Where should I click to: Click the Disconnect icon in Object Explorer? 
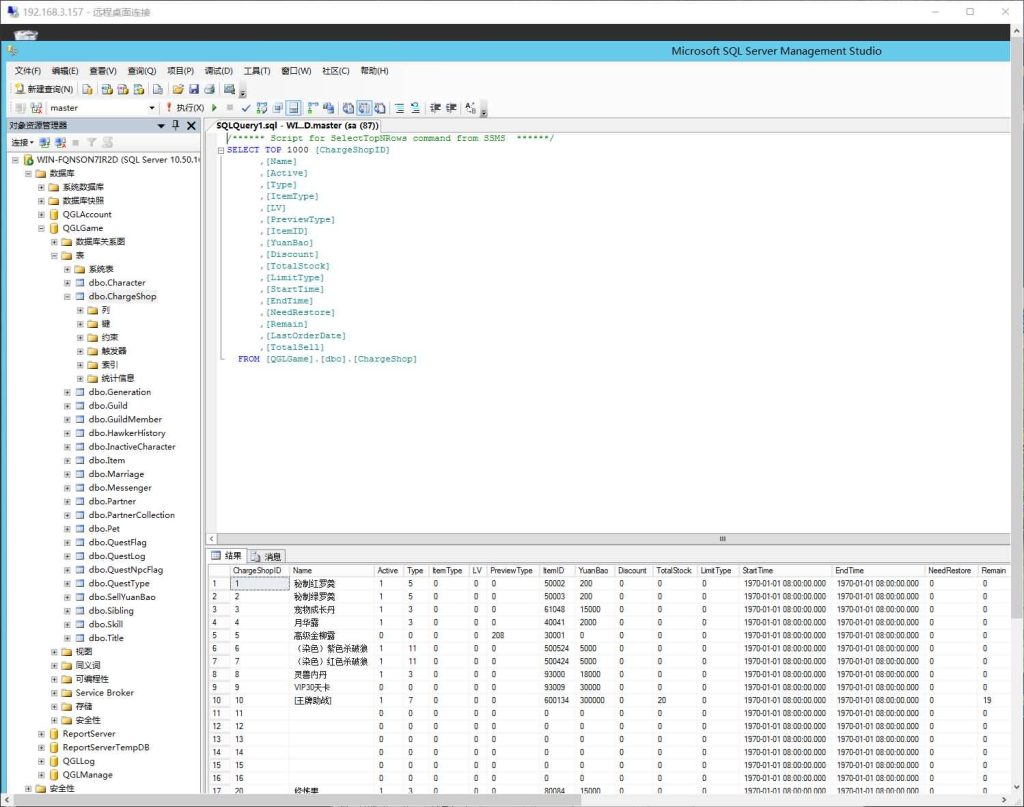pyautogui.click(x=59, y=143)
